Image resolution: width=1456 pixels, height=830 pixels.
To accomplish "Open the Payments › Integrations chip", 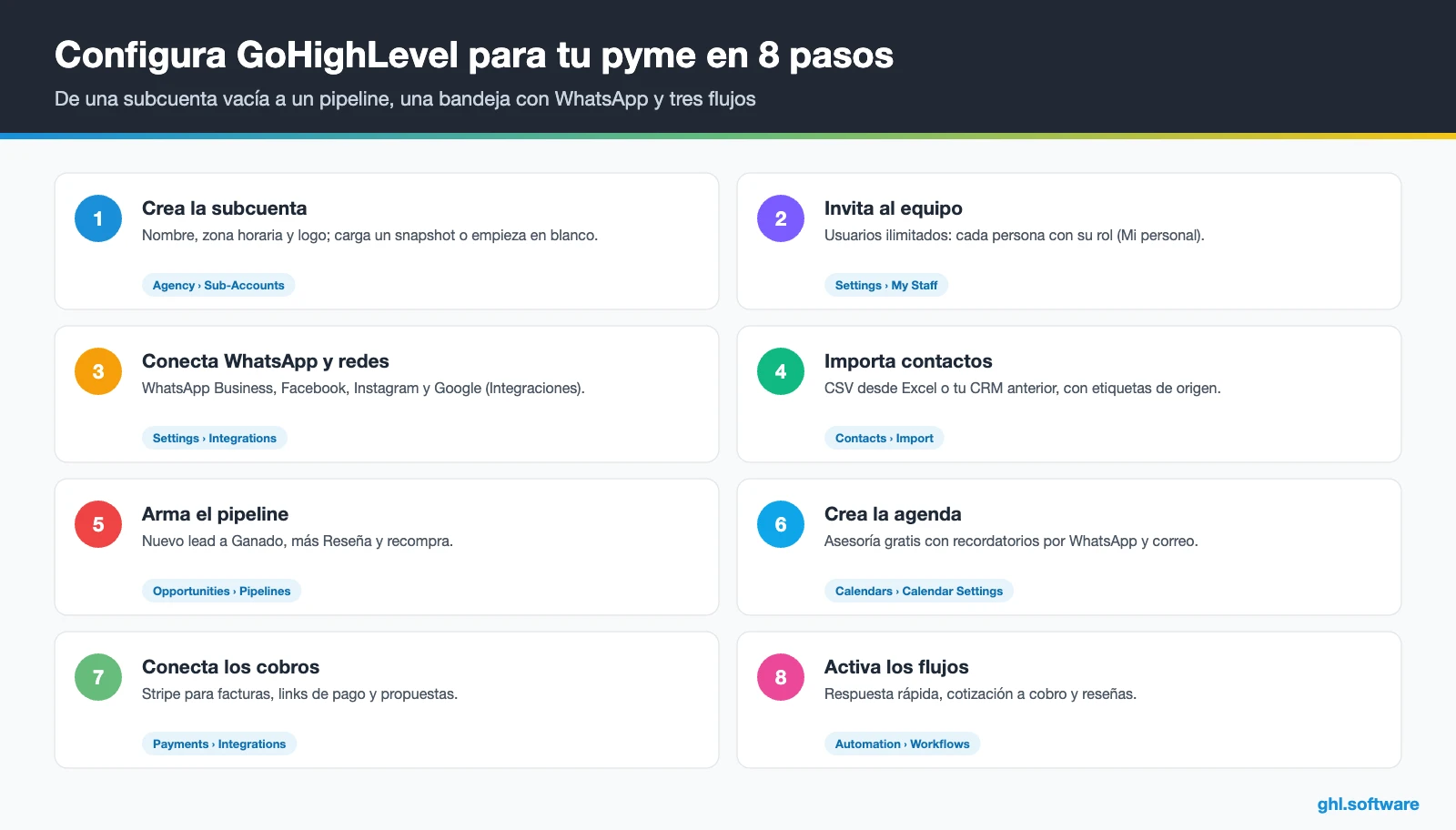I will tap(219, 744).
